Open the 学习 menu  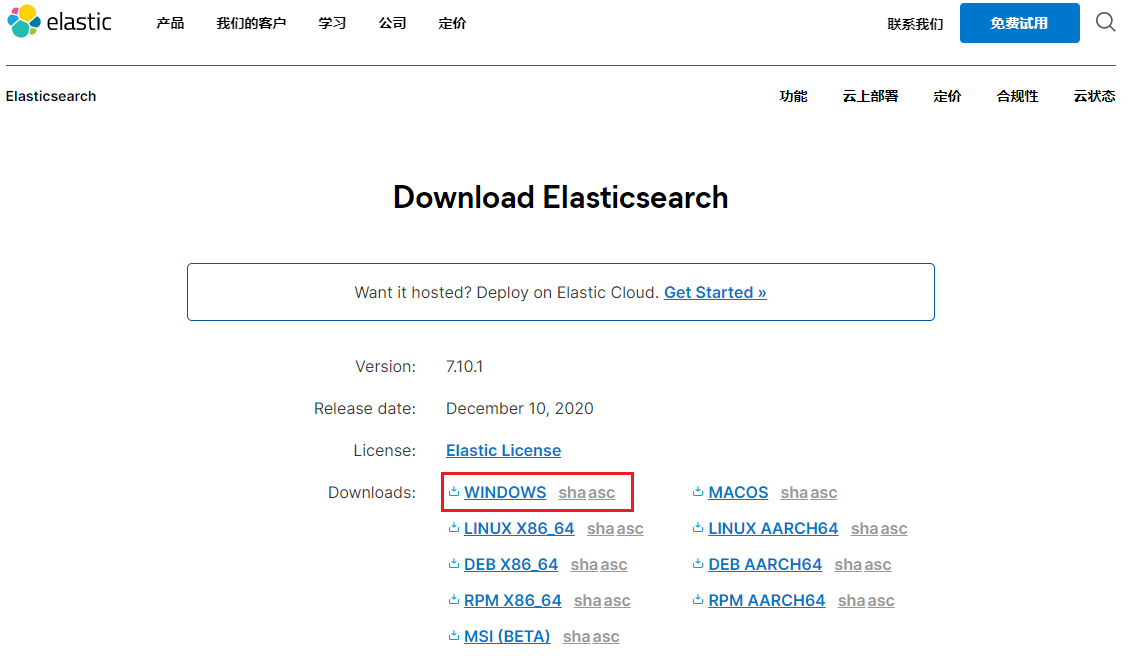click(x=332, y=23)
